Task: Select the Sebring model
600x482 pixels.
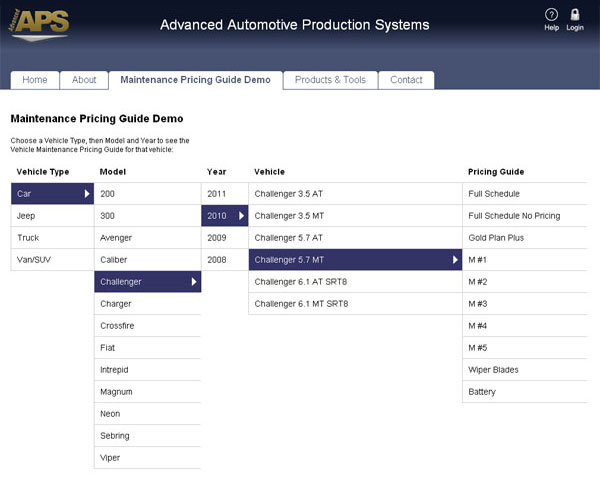Action: (x=148, y=436)
